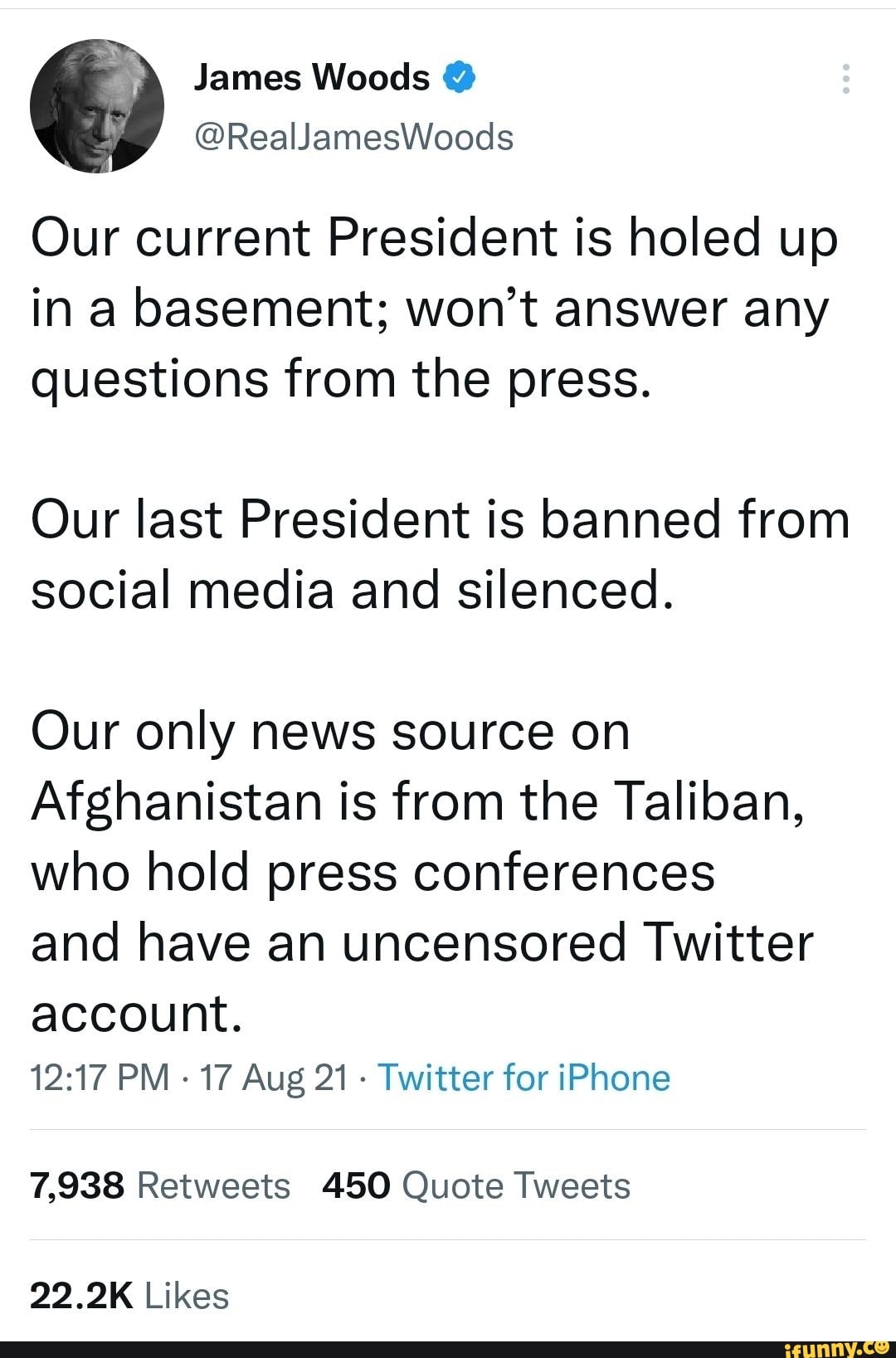Image resolution: width=896 pixels, height=1358 pixels.
Task: Open the three-dot more options menu
Action: pyautogui.click(x=845, y=79)
